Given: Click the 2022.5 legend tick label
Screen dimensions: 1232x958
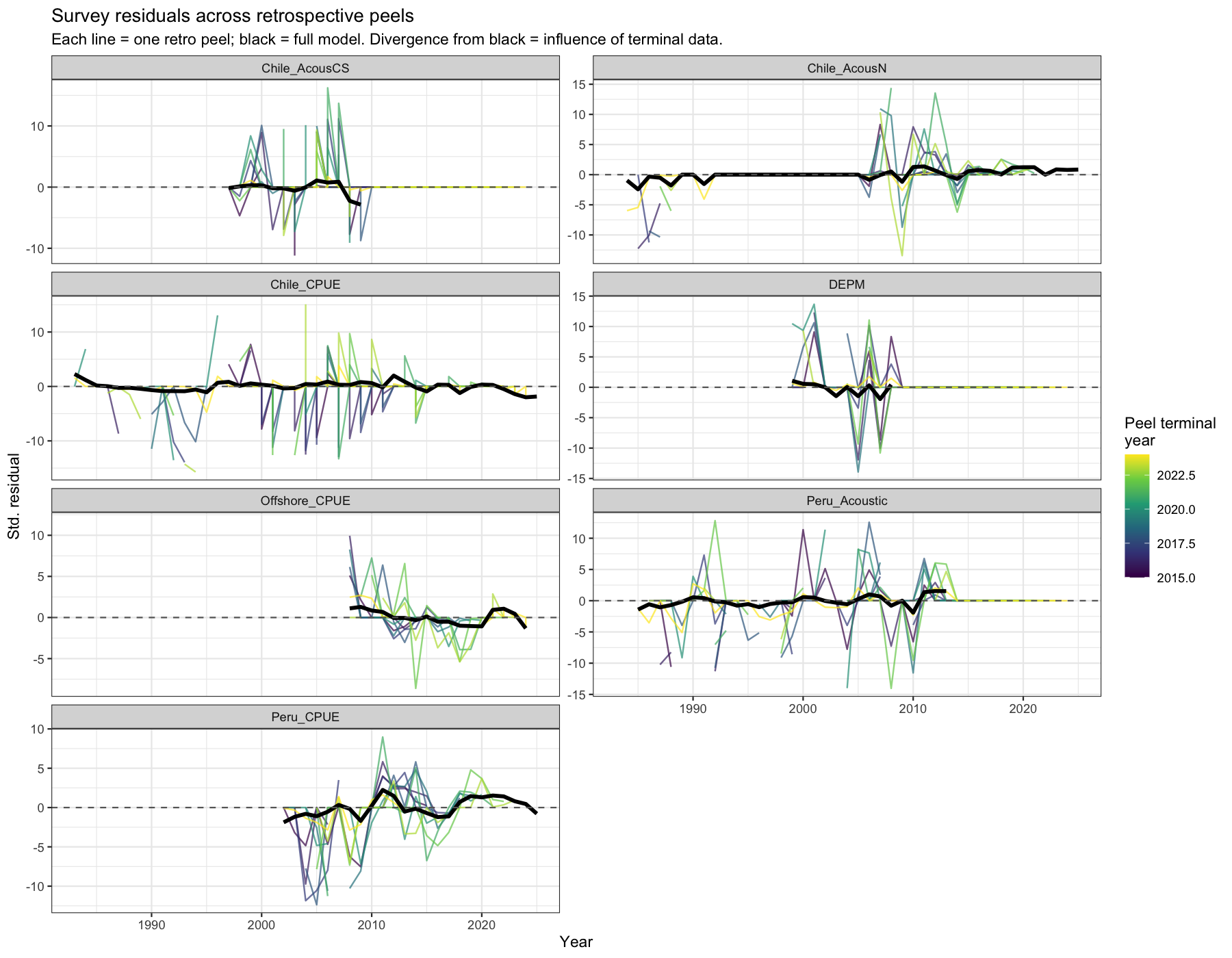Looking at the screenshot, I should tap(1176, 476).
